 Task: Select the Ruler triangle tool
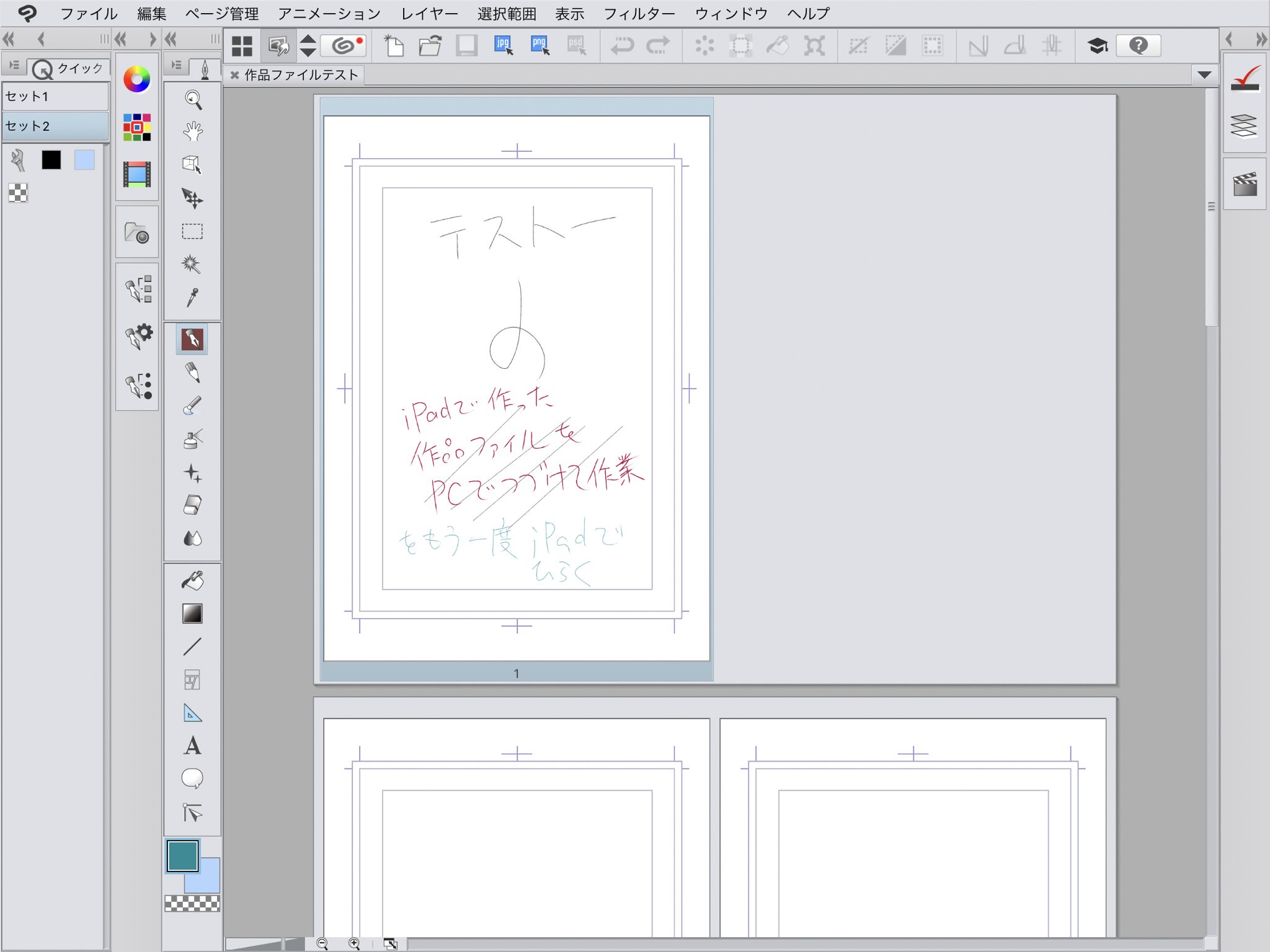[x=192, y=713]
